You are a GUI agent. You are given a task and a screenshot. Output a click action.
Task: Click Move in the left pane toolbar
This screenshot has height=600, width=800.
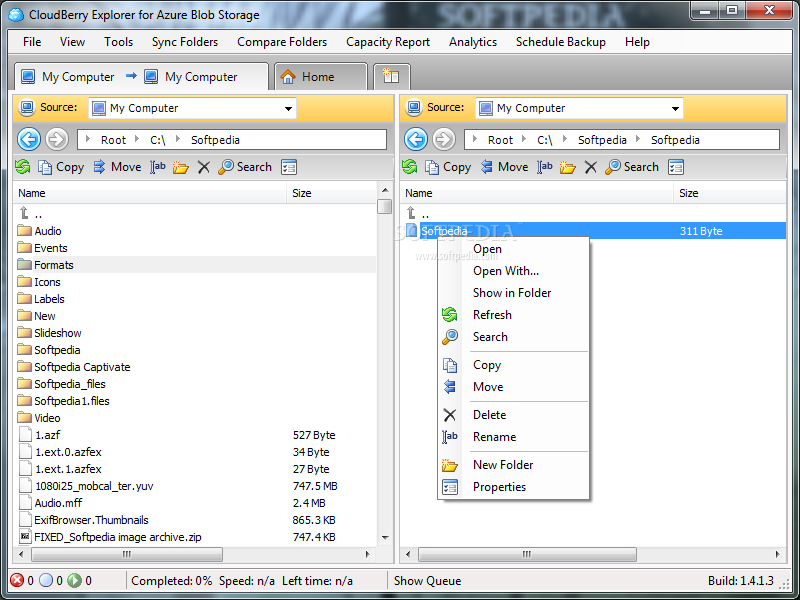pos(117,167)
